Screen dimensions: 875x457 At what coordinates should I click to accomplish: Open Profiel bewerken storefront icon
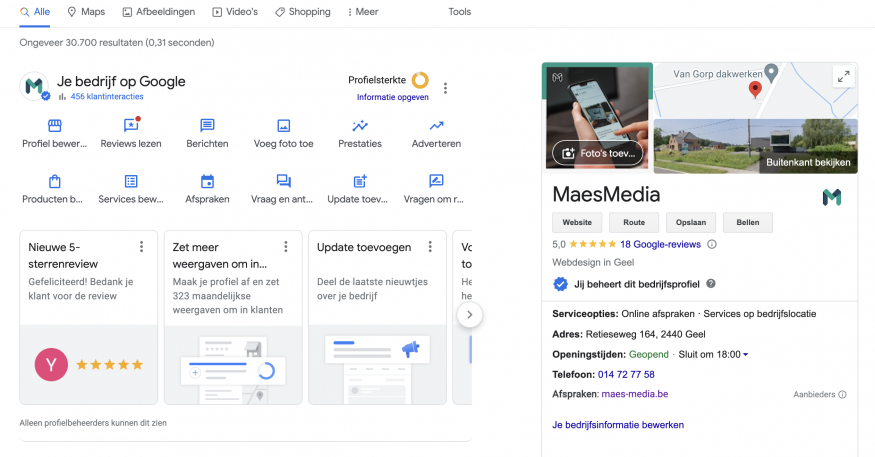click(x=55, y=125)
